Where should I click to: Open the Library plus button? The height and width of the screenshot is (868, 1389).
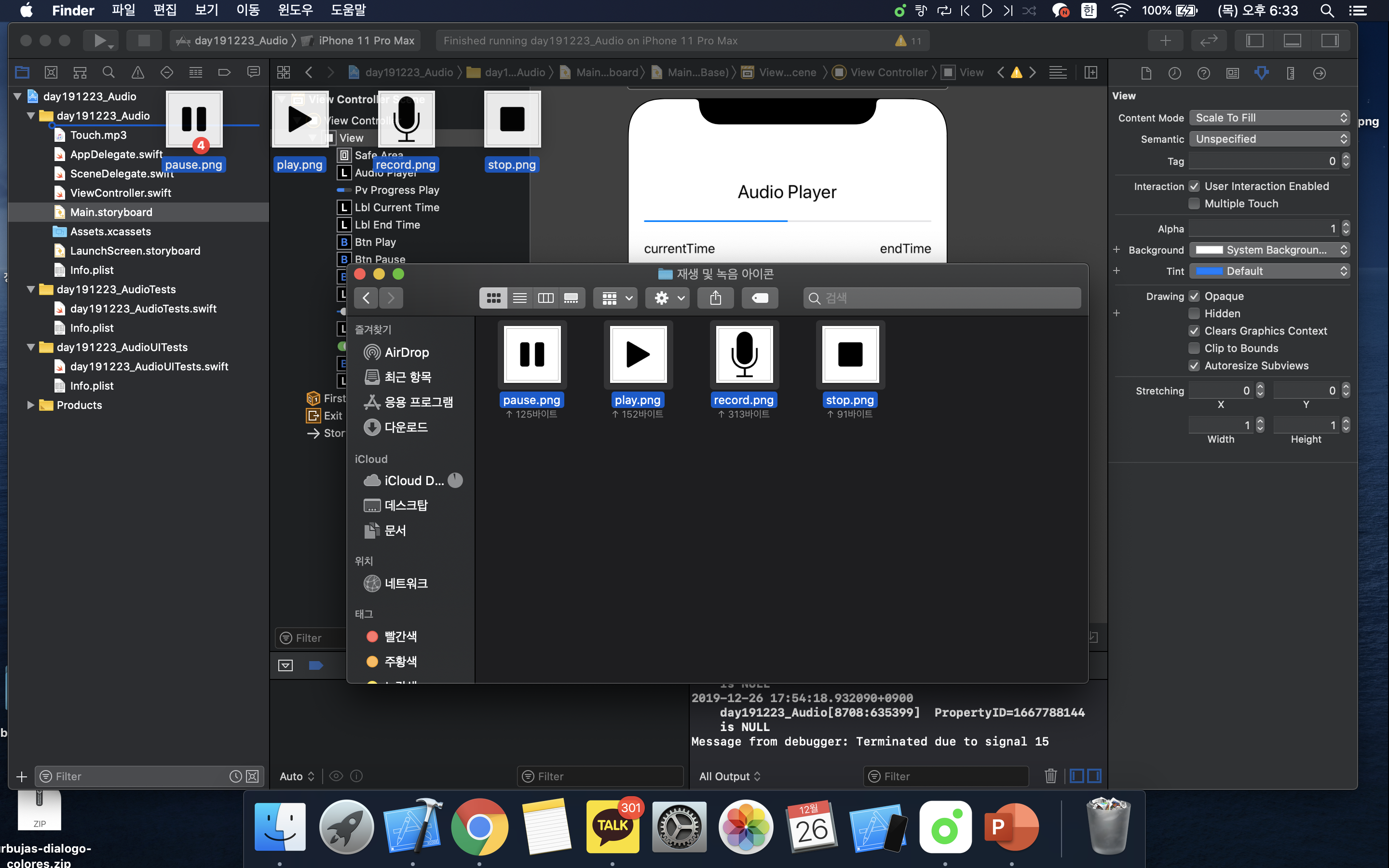tap(1165, 41)
